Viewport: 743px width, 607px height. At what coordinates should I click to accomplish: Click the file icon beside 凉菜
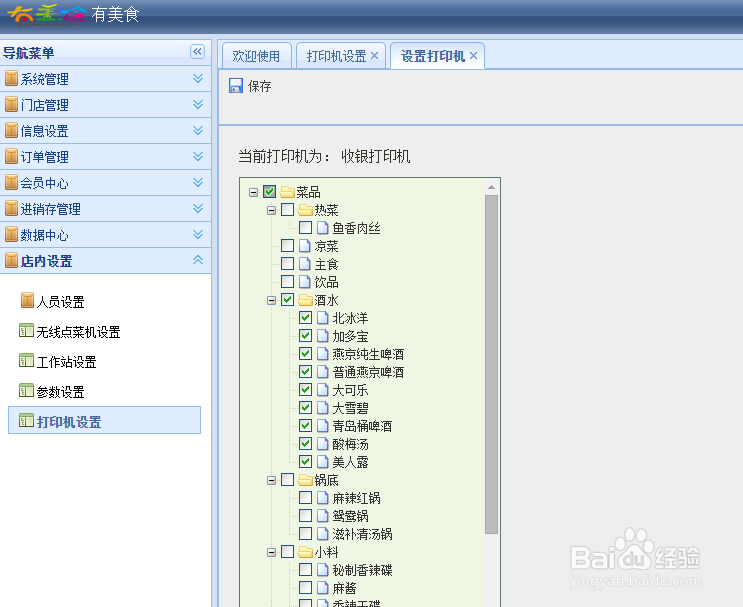coord(305,246)
